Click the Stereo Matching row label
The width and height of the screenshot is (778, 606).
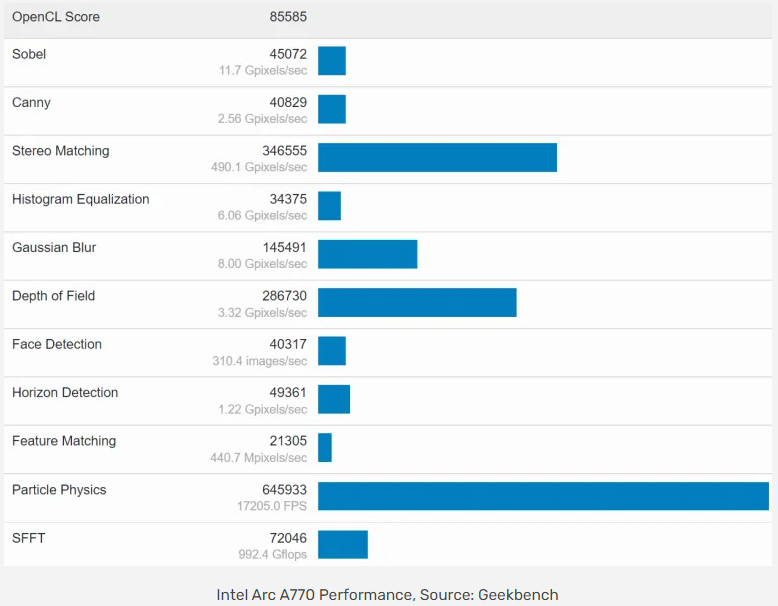60,151
